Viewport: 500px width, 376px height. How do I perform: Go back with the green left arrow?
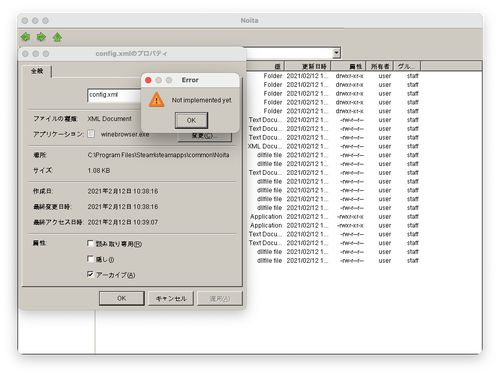point(25,37)
